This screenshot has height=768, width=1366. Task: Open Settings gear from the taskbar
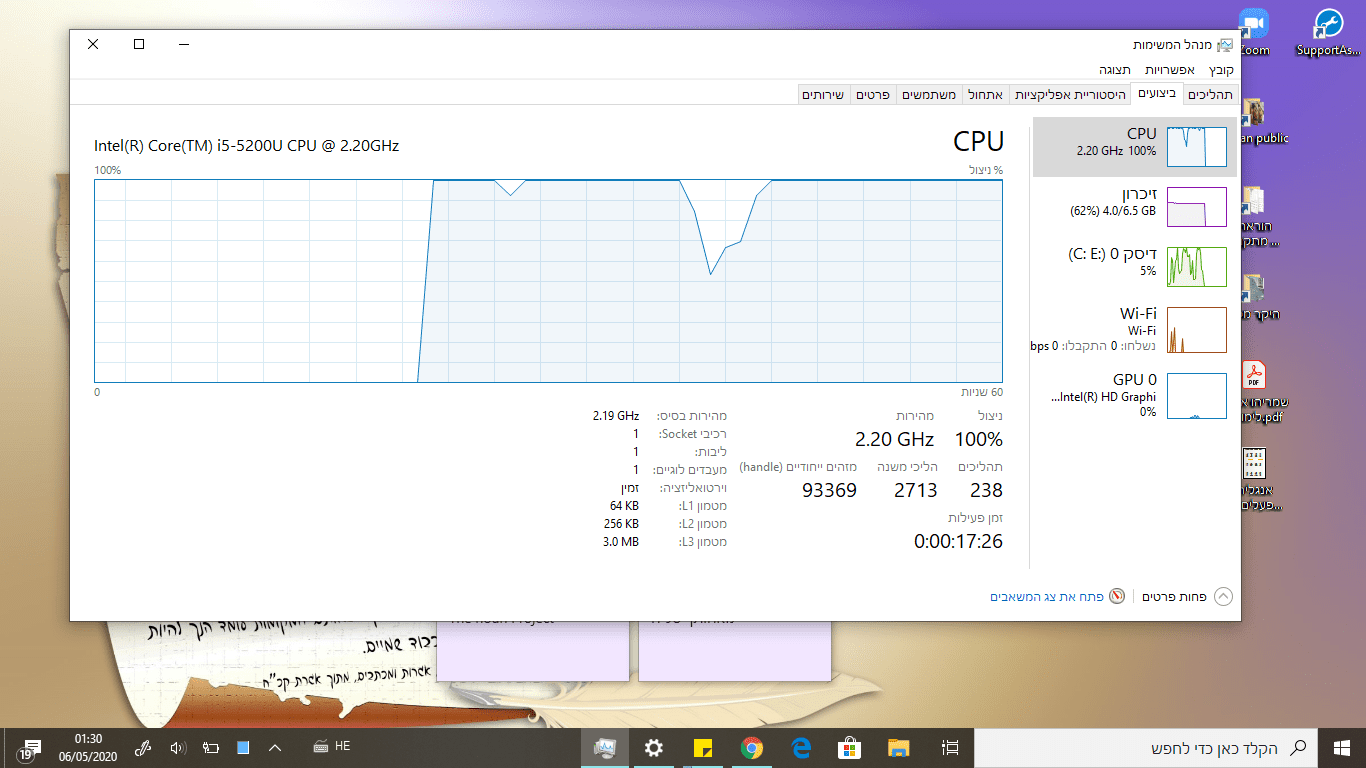coord(654,747)
